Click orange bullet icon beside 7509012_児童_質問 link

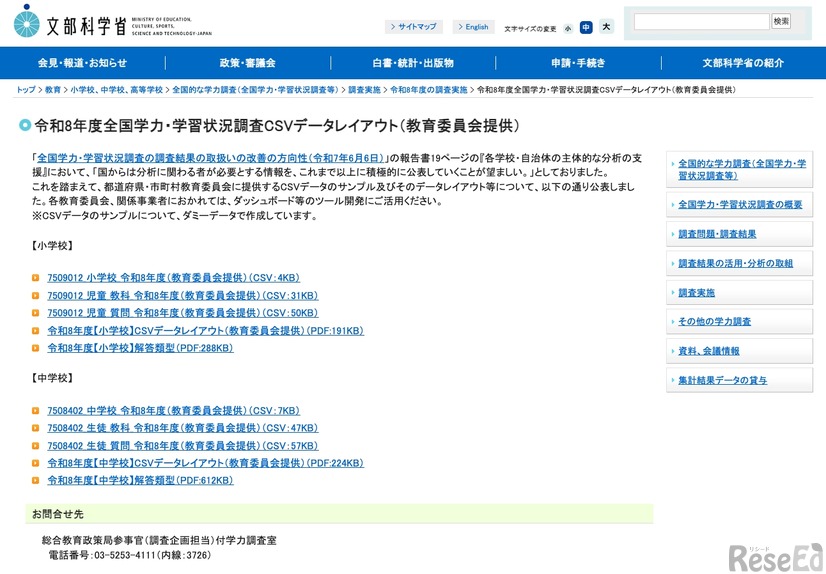pyautogui.click(x=35, y=313)
